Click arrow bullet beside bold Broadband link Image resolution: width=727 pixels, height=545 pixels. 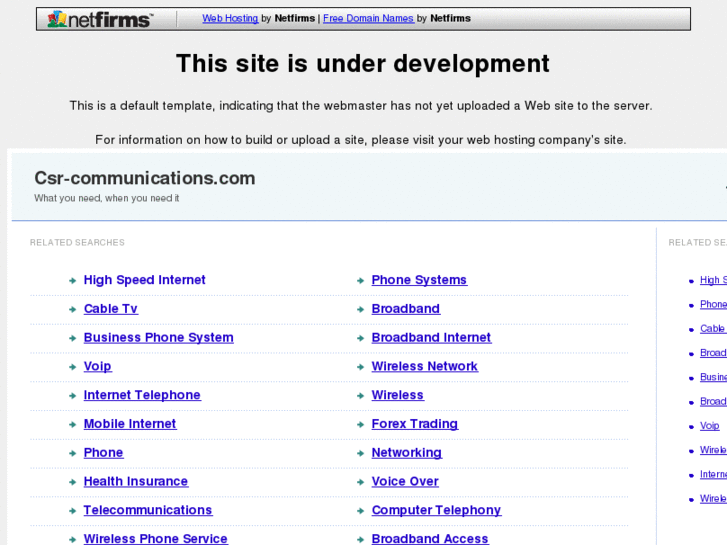(360, 309)
